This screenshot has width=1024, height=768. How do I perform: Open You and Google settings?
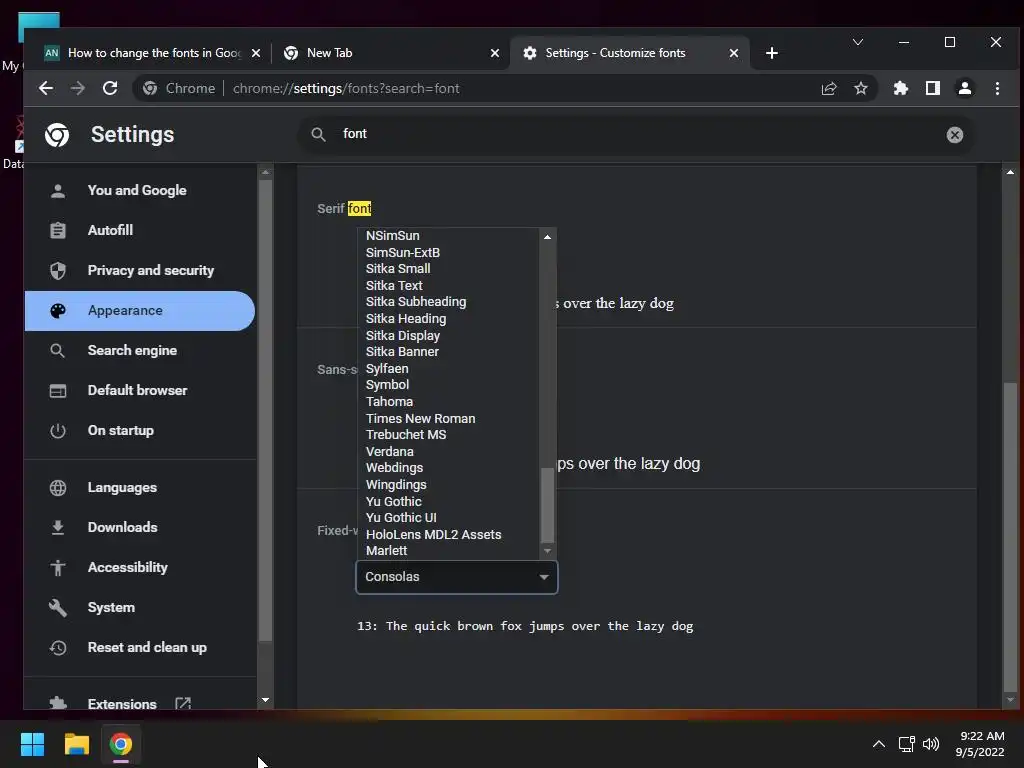pos(140,190)
